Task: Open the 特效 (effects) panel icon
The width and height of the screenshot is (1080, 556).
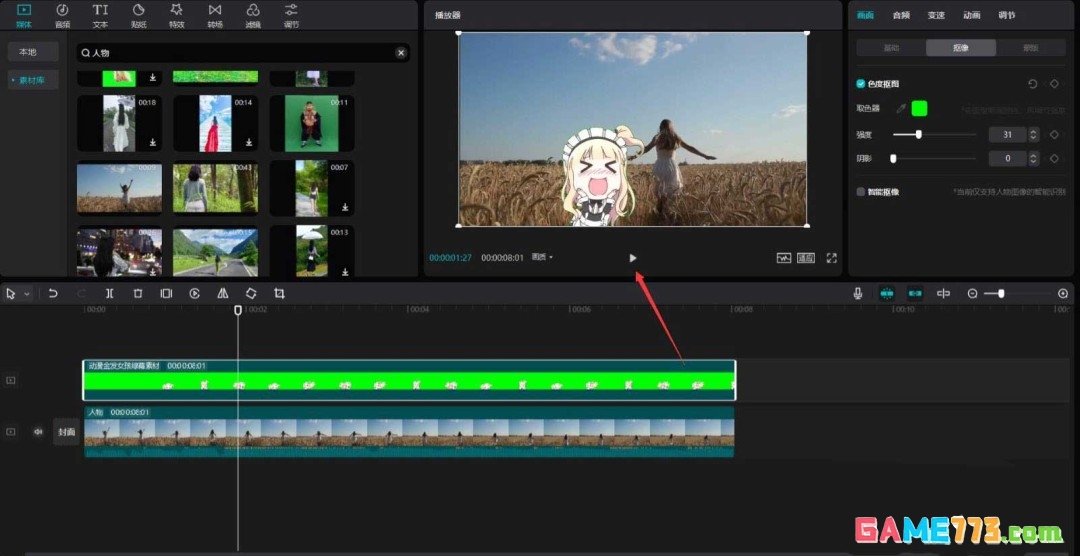Action: (x=176, y=15)
